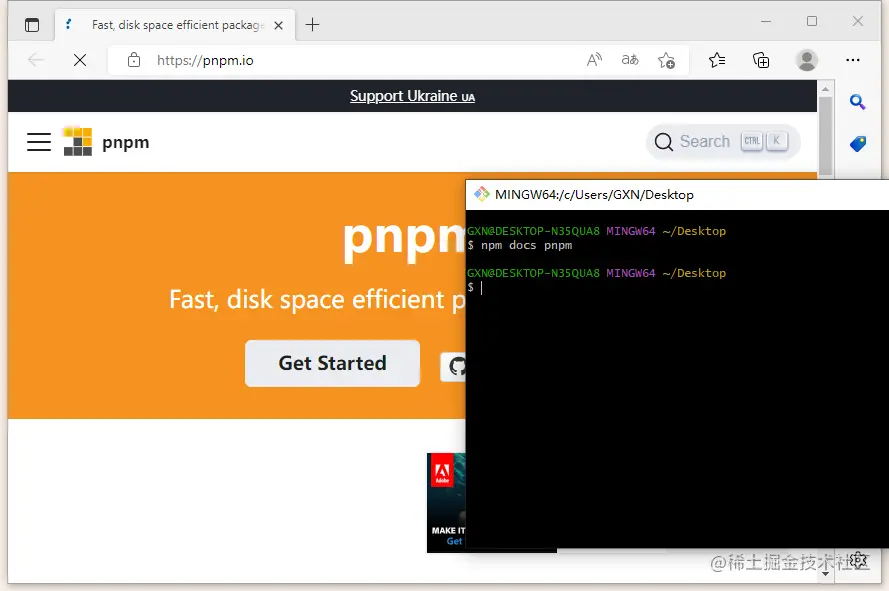Activate the Read aloud icon

click(594, 60)
